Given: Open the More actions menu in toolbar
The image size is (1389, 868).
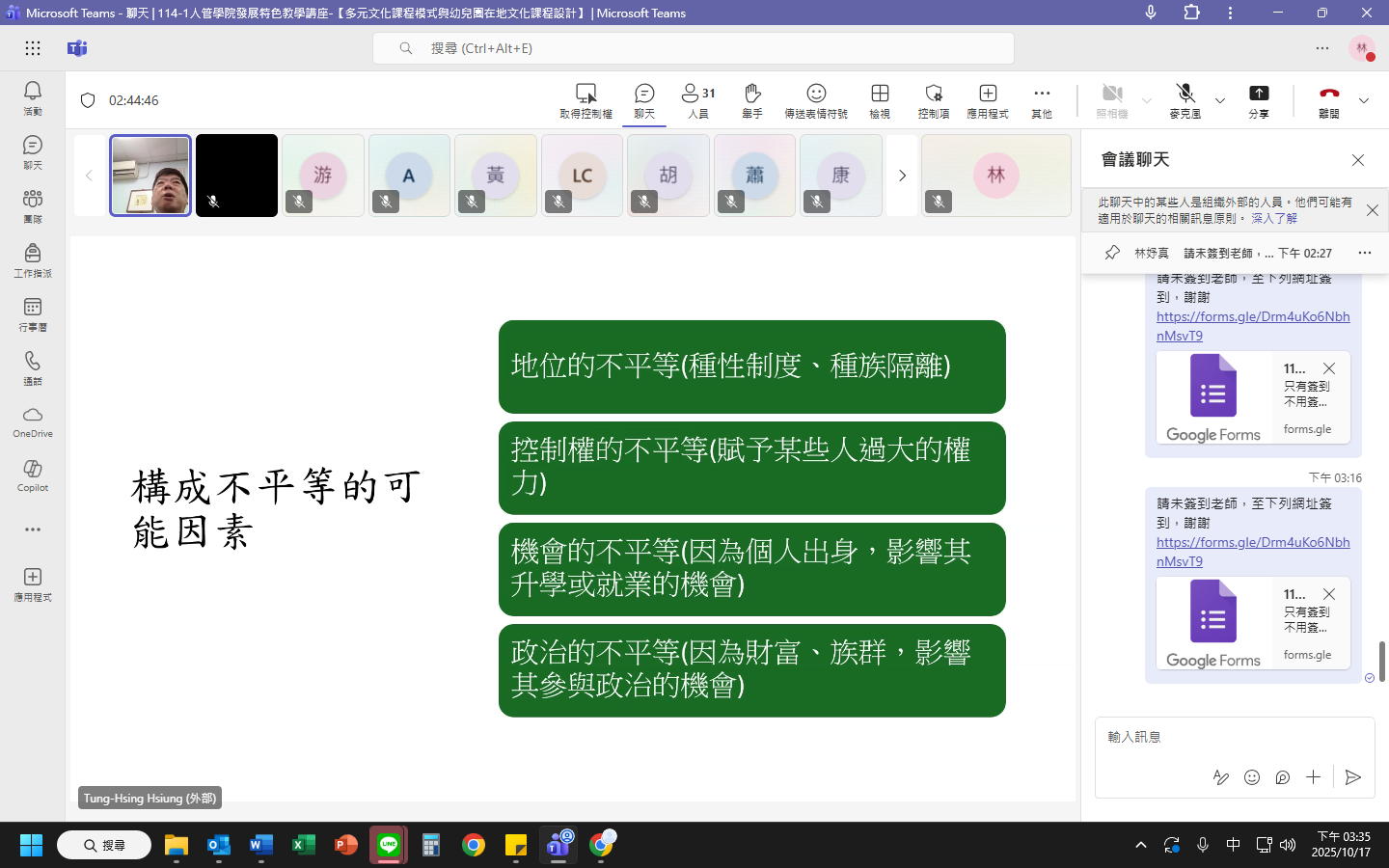Looking at the screenshot, I should pos(1042,99).
